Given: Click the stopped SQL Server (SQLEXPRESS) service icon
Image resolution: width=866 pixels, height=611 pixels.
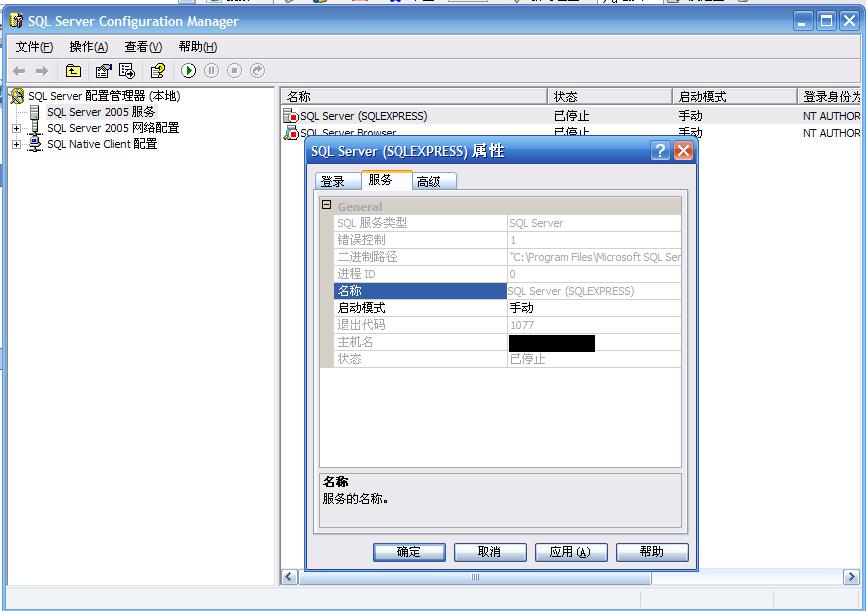Looking at the screenshot, I should (x=291, y=116).
